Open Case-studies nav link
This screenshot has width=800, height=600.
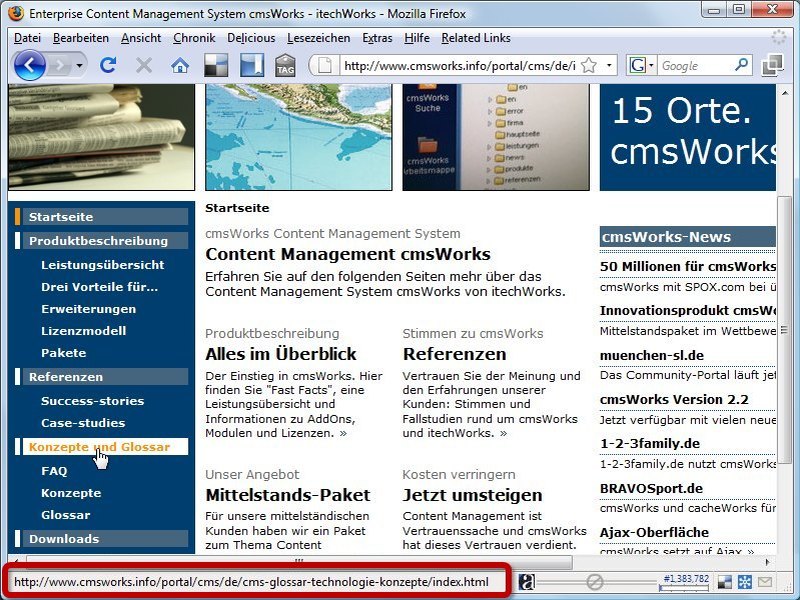[83, 423]
